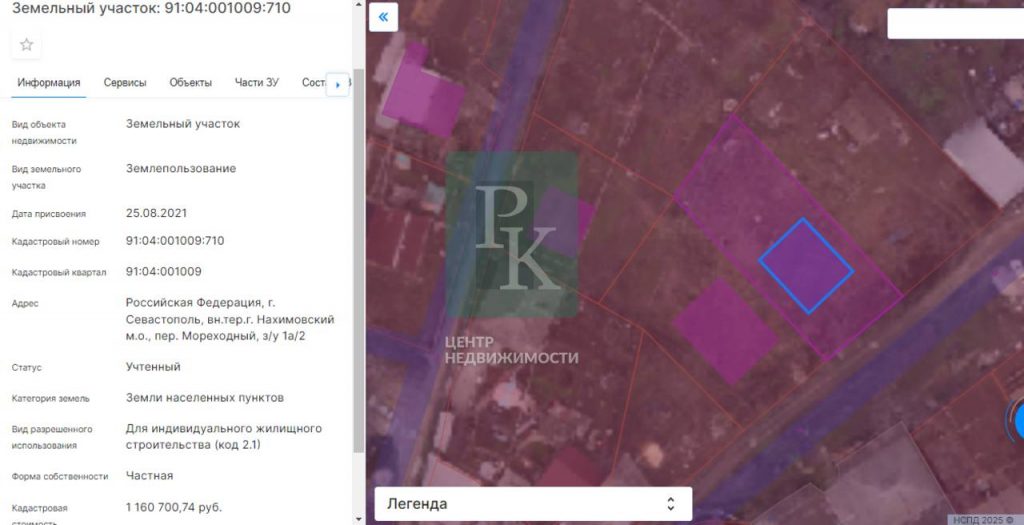Select cadastral number value 91:04:001009:710
Viewport: 1024px width, 525px height.
click(175, 240)
